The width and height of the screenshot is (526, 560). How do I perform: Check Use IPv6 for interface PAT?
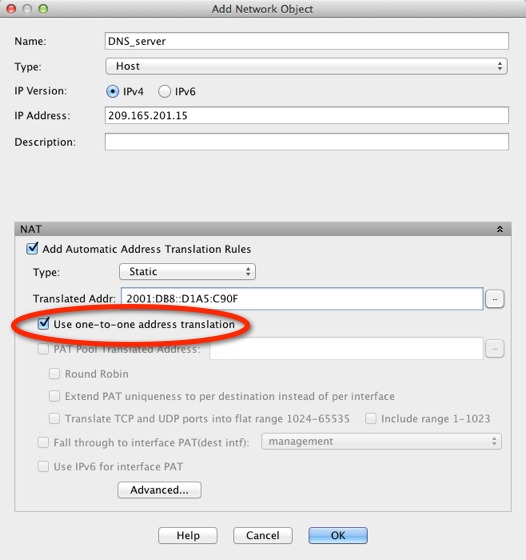[x=43, y=466]
